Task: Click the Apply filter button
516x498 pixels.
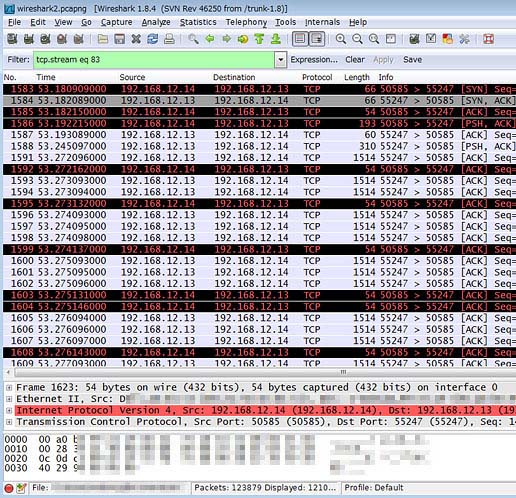Action: click(x=383, y=60)
